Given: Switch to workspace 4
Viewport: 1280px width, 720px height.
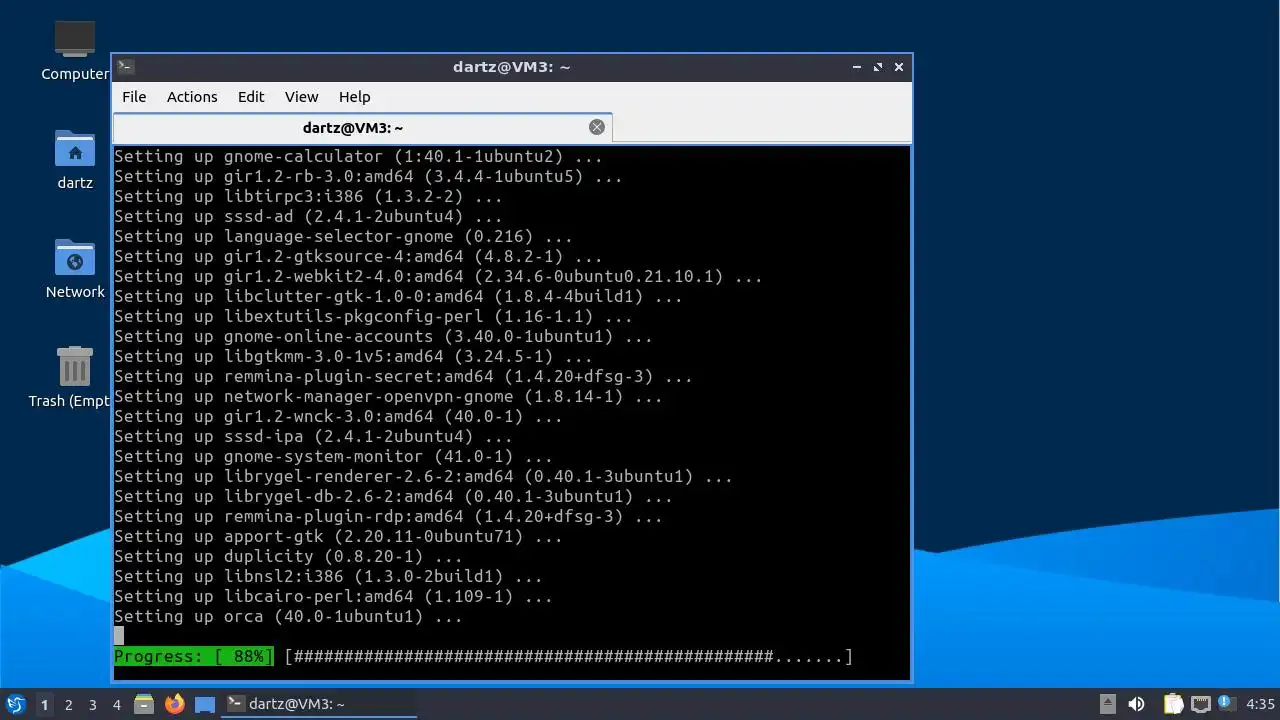Looking at the screenshot, I should click(x=117, y=705).
